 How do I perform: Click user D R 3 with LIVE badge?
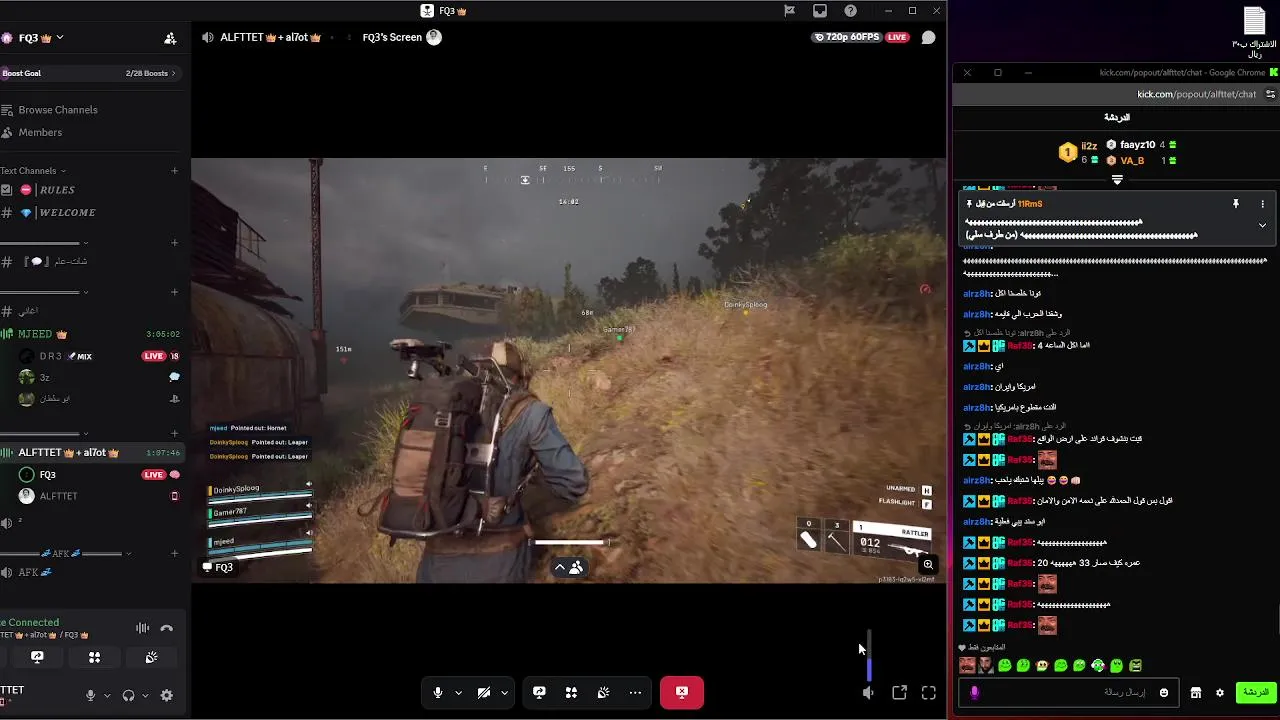click(x=98, y=356)
